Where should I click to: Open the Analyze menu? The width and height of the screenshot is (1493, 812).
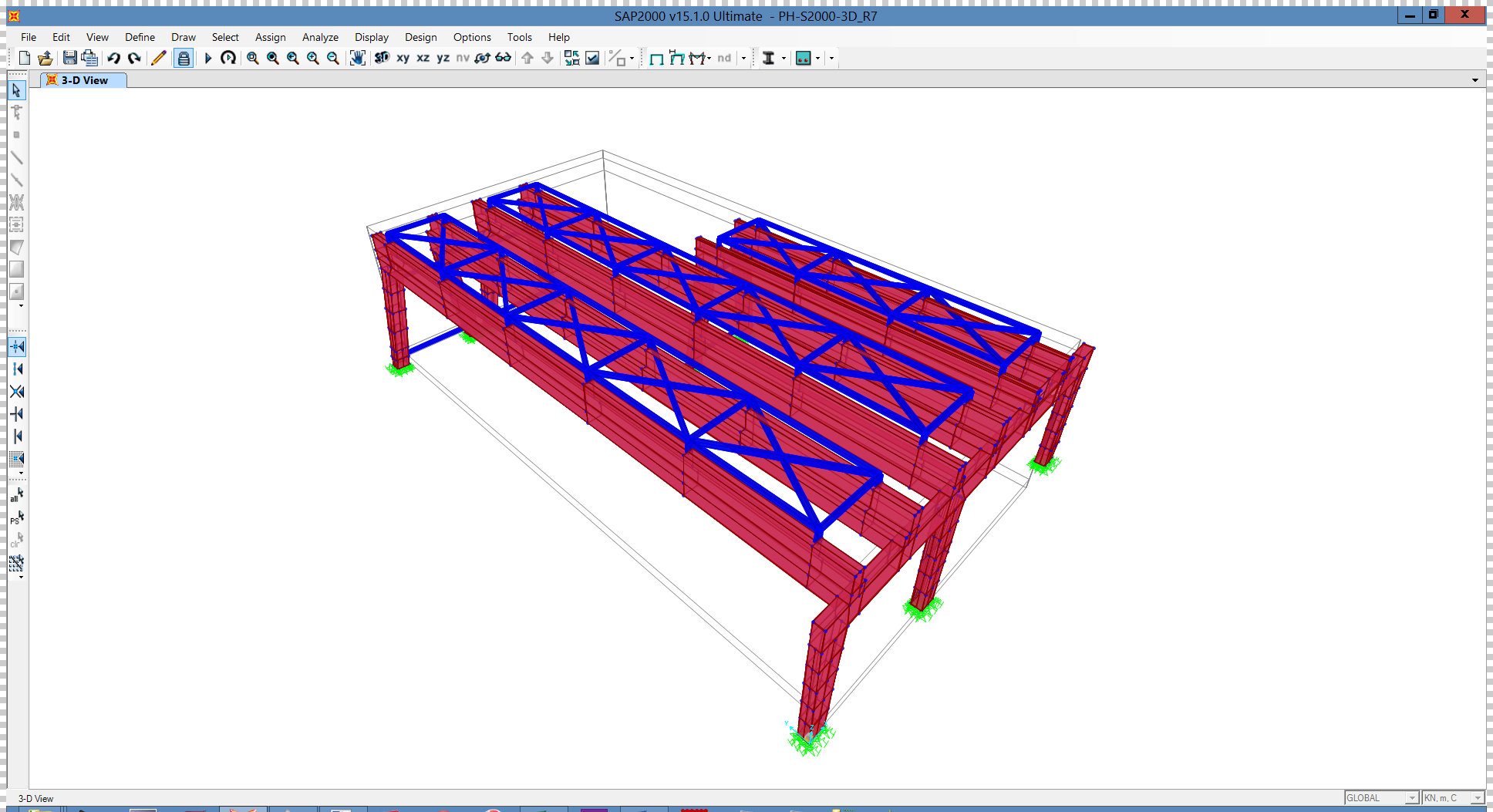320,37
